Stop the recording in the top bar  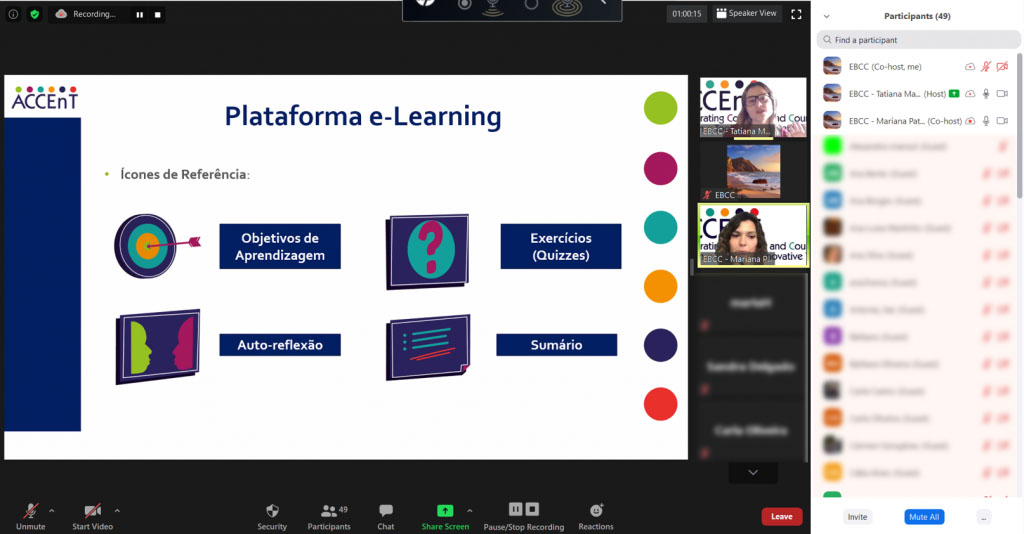pyautogui.click(x=157, y=15)
